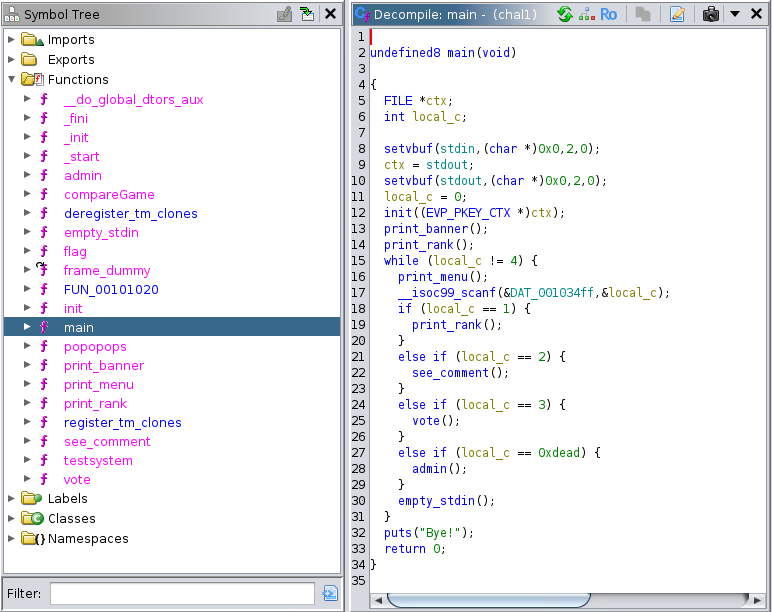This screenshot has width=772, height=612.
Task: Expand the Labels folder
Action: click(11, 498)
